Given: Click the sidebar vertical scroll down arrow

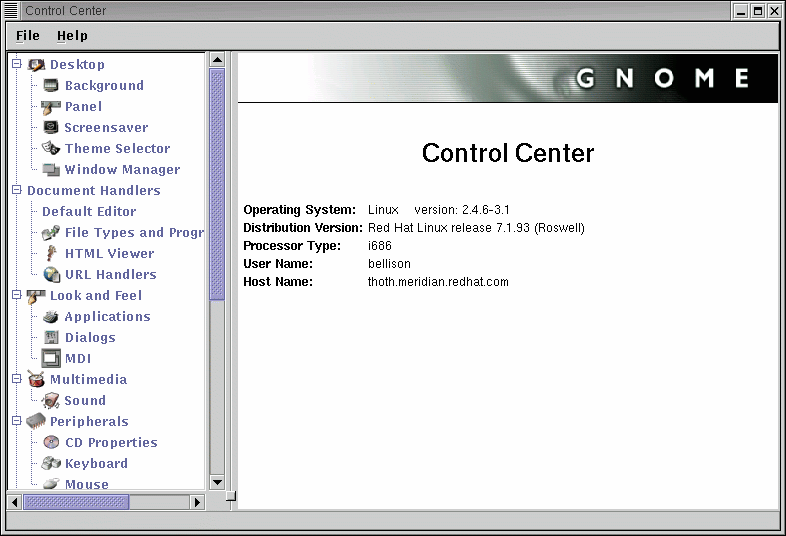Looking at the screenshot, I should pyautogui.click(x=217, y=482).
